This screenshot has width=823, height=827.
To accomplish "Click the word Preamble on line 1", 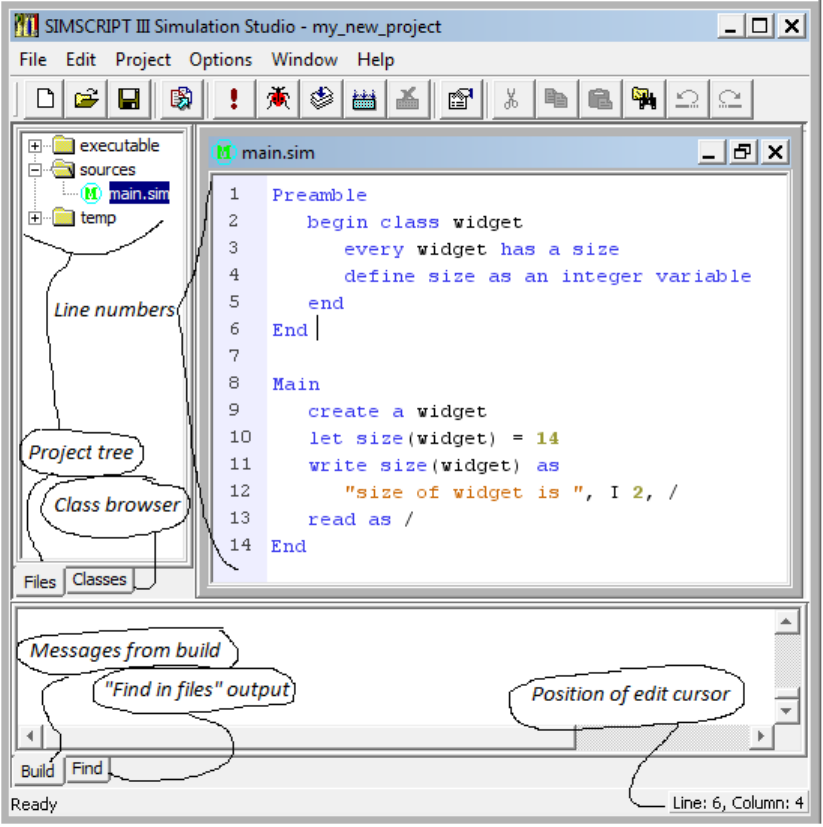I will pyautogui.click(x=319, y=196).
